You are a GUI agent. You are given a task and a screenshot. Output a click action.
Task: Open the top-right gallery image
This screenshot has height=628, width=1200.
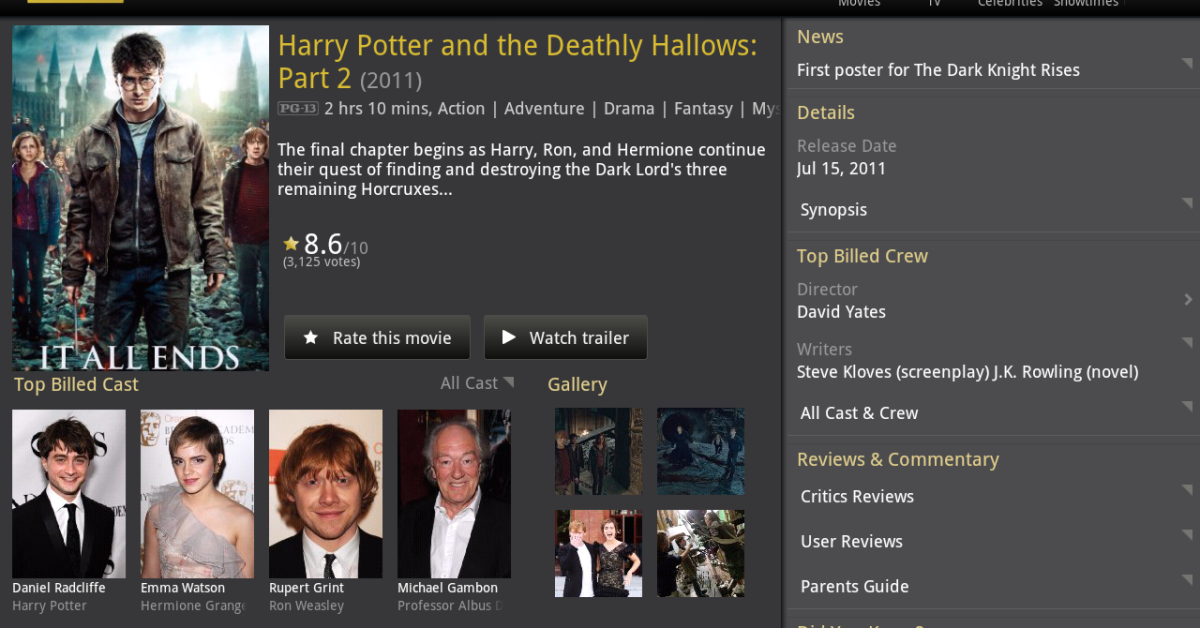tap(700, 451)
